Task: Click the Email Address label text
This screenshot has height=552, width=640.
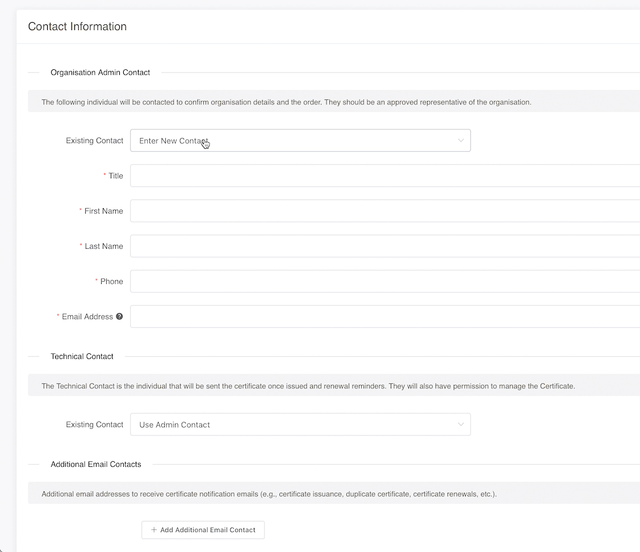Action: click(x=87, y=317)
